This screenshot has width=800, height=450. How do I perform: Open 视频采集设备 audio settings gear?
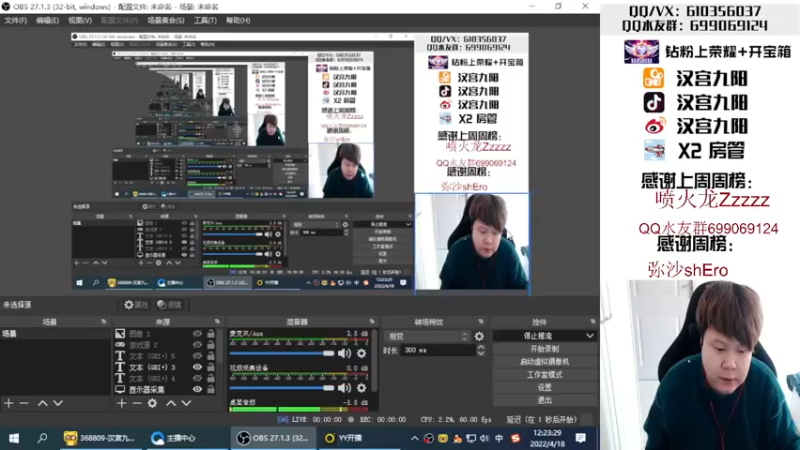click(361, 388)
